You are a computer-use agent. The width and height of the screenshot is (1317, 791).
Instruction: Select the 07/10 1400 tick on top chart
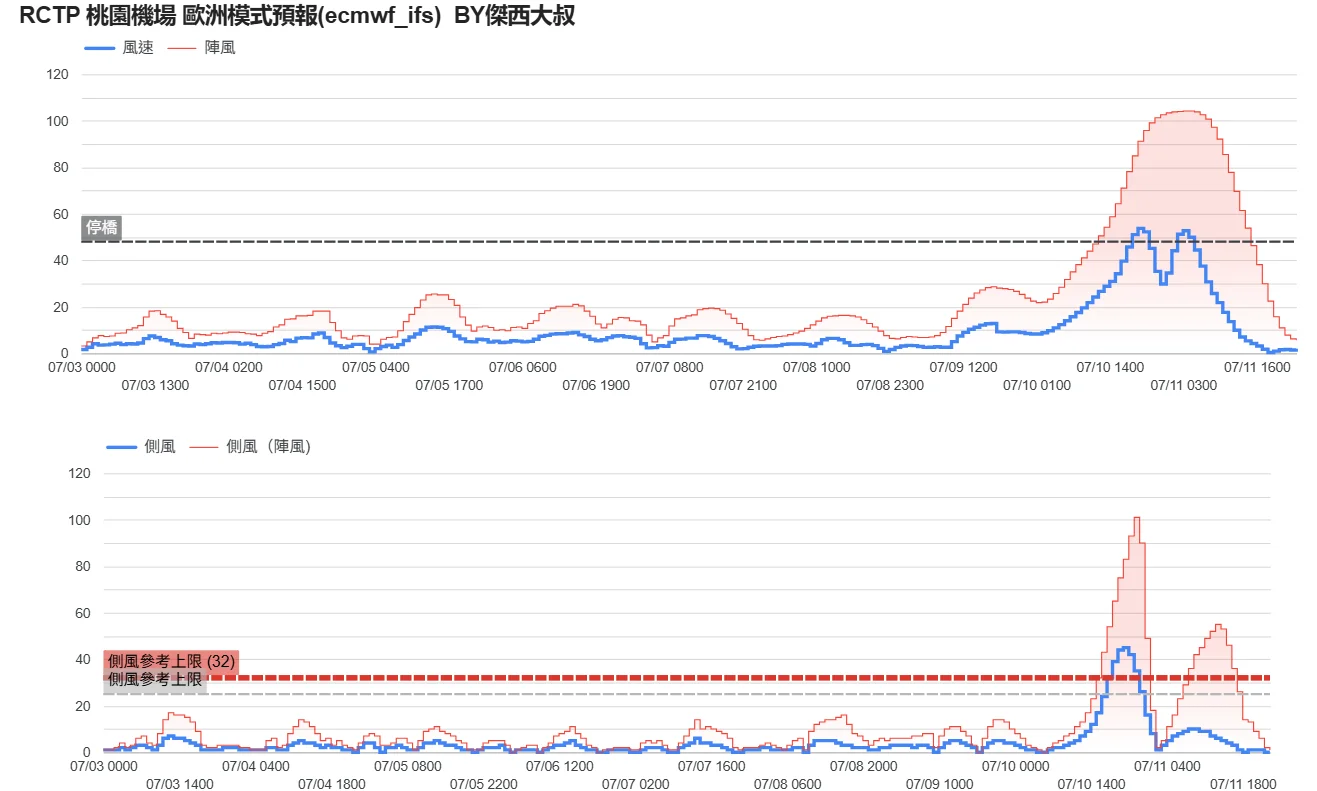1110,367
